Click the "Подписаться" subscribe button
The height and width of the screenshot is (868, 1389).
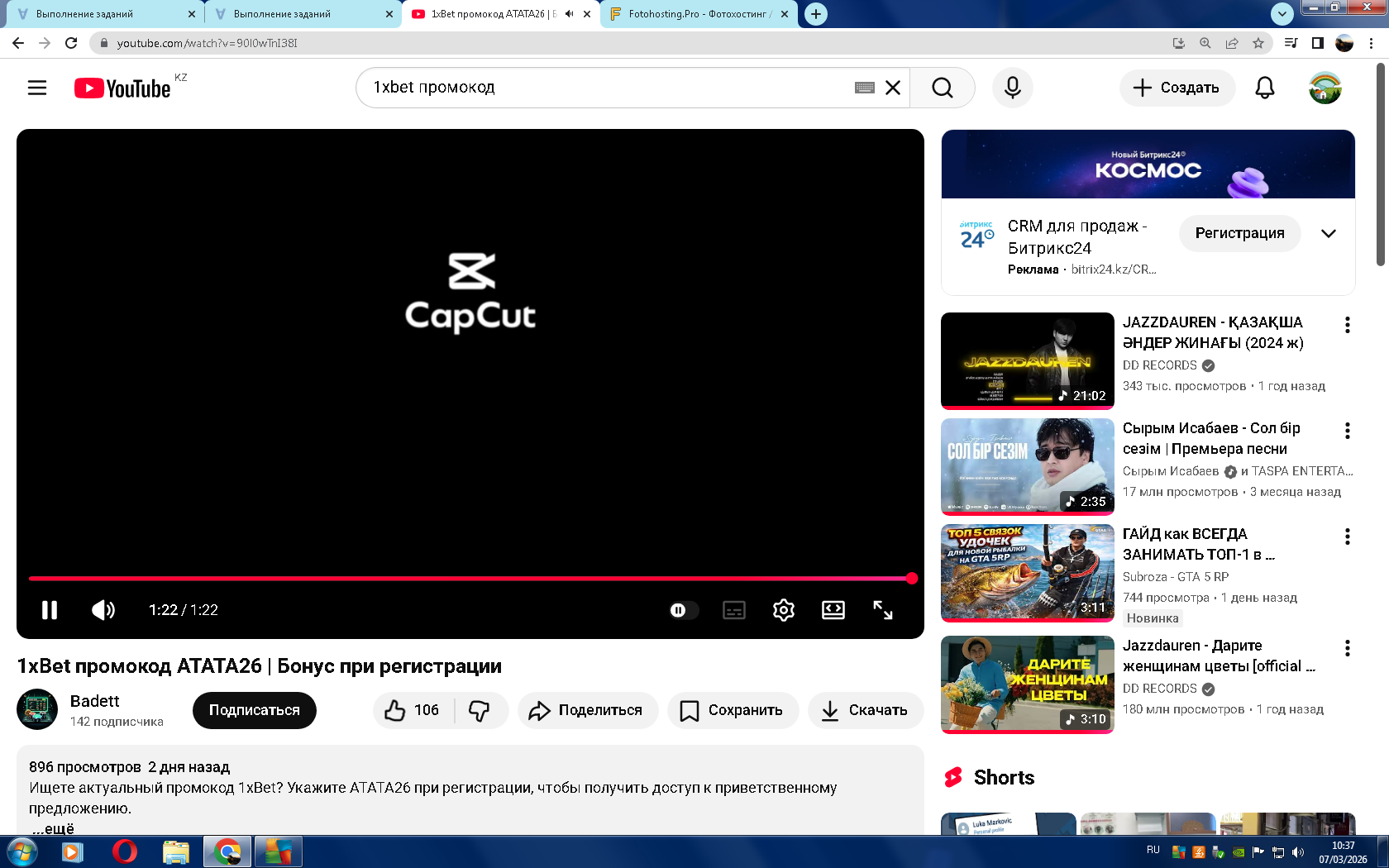[x=254, y=710]
